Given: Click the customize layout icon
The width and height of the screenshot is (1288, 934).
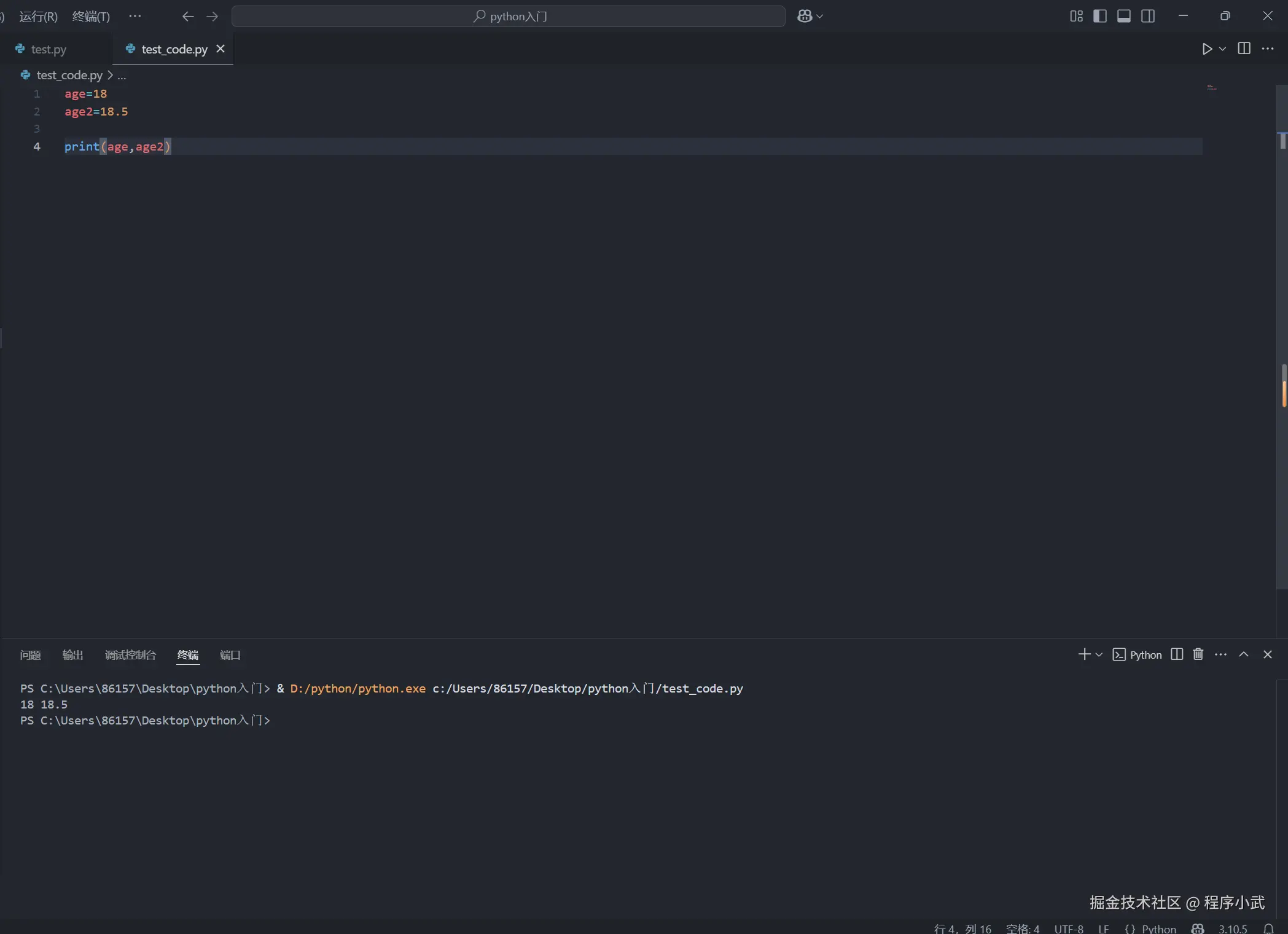Looking at the screenshot, I should [1076, 16].
